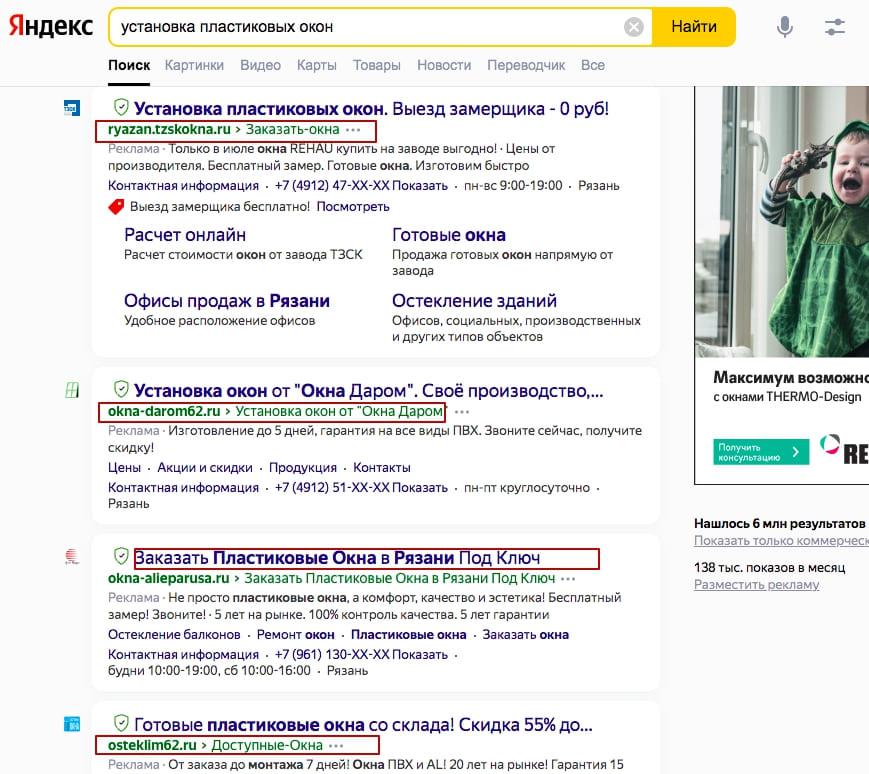The image size is (869, 774).
Task: Click the okna-darom62 favicon beside the second ad
Action: pos(71,390)
